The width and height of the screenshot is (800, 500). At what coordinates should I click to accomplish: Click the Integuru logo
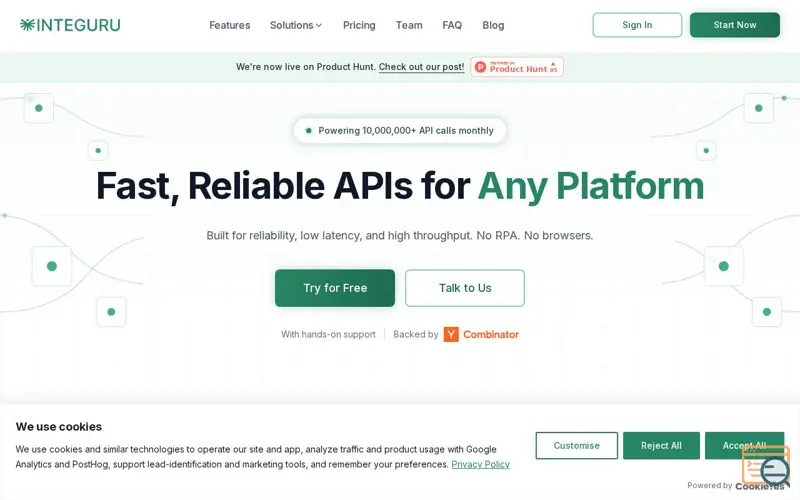[x=70, y=25]
